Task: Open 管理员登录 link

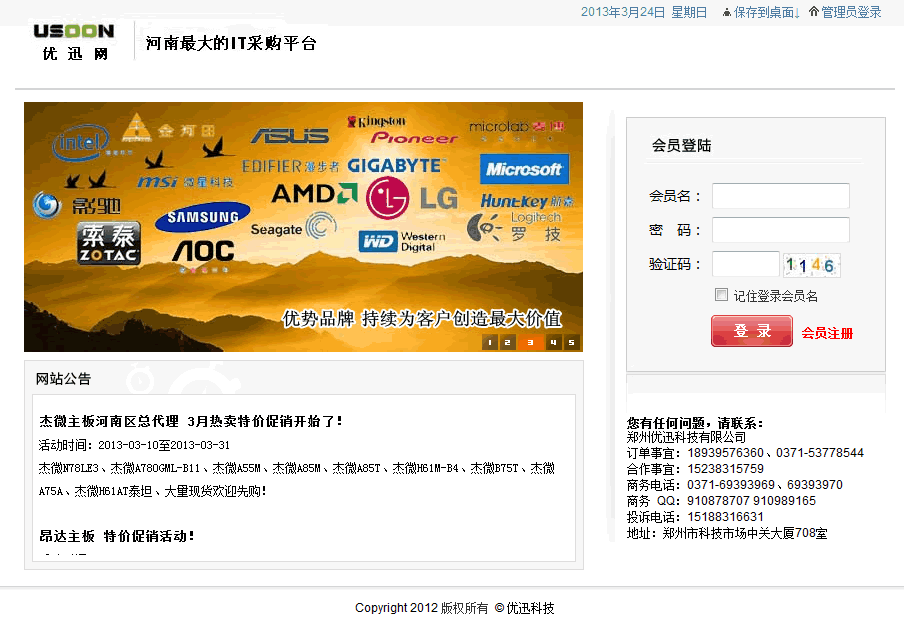Action: click(x=851, y=12)
